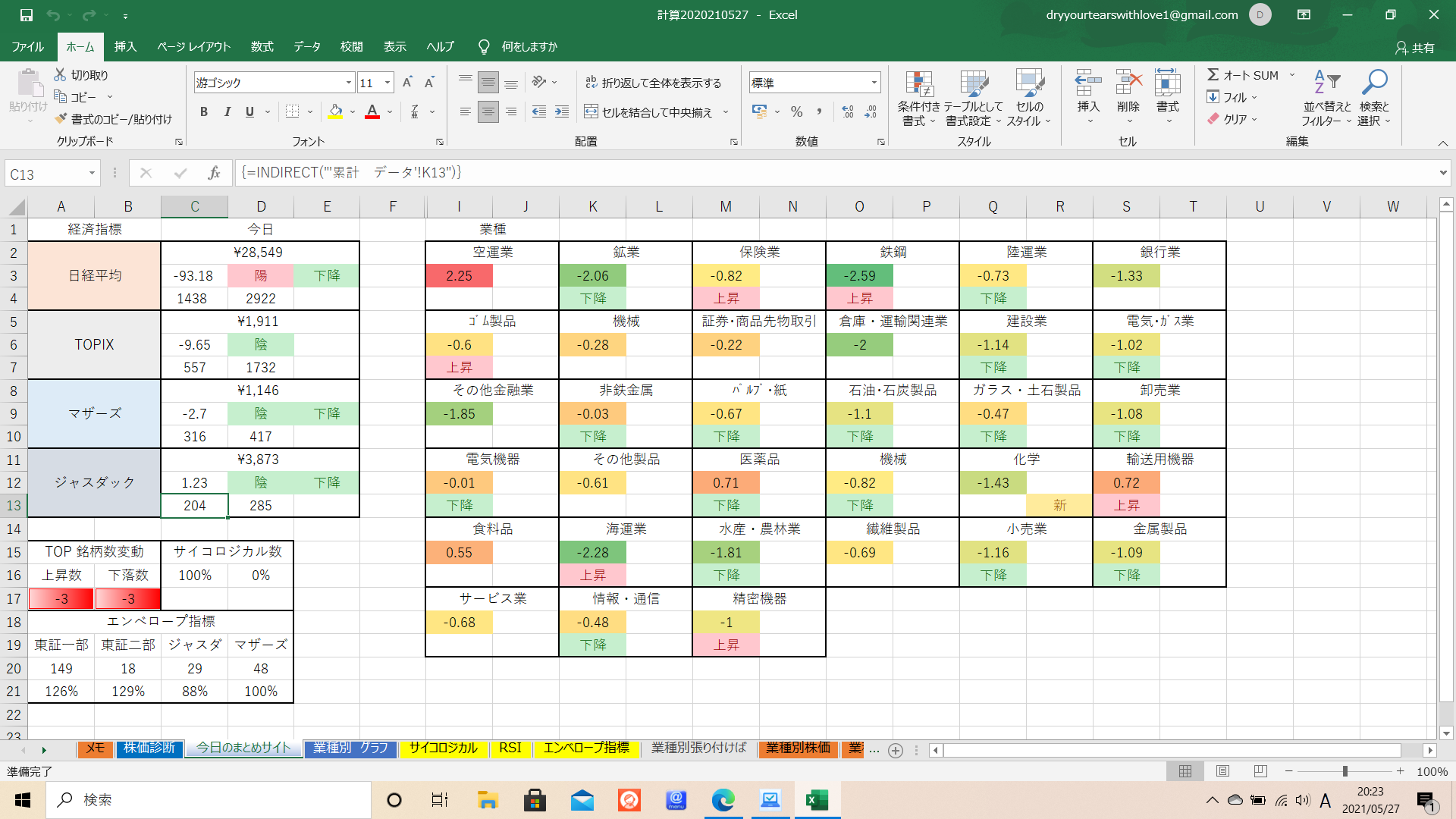
Task: Click the Find & Select magnifier icon
Action: click(x=1373, y=82)
